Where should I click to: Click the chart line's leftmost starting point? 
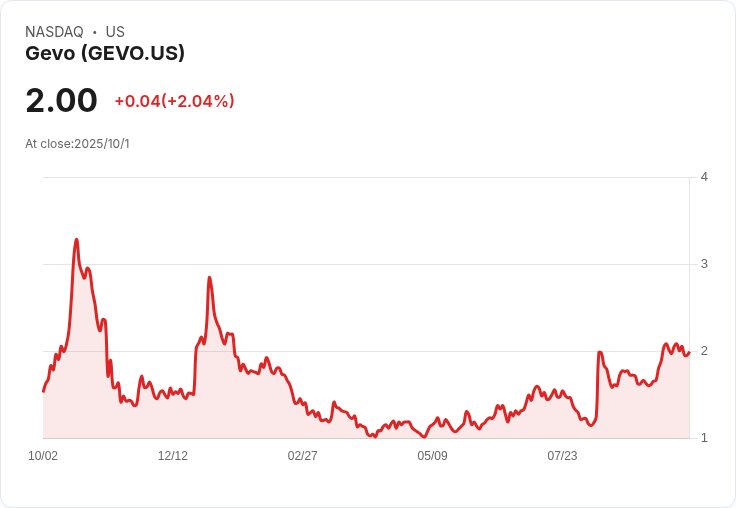click(x=44, y=391)
